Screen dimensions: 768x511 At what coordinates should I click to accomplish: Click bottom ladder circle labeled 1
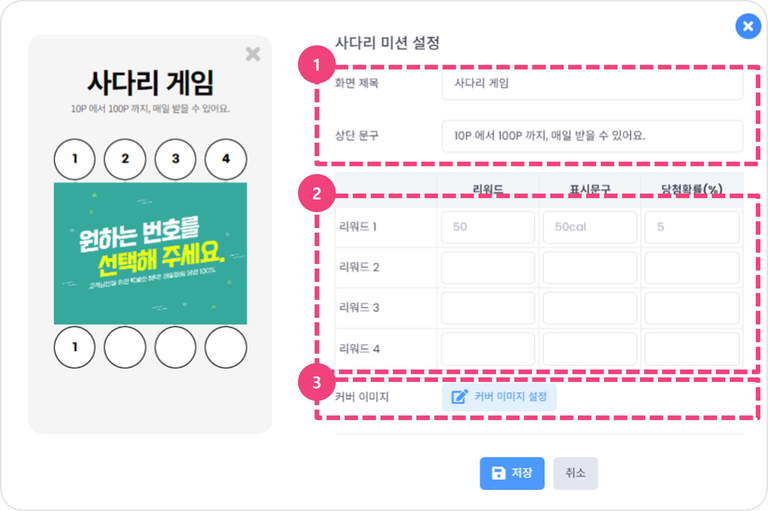coord(75,347)
